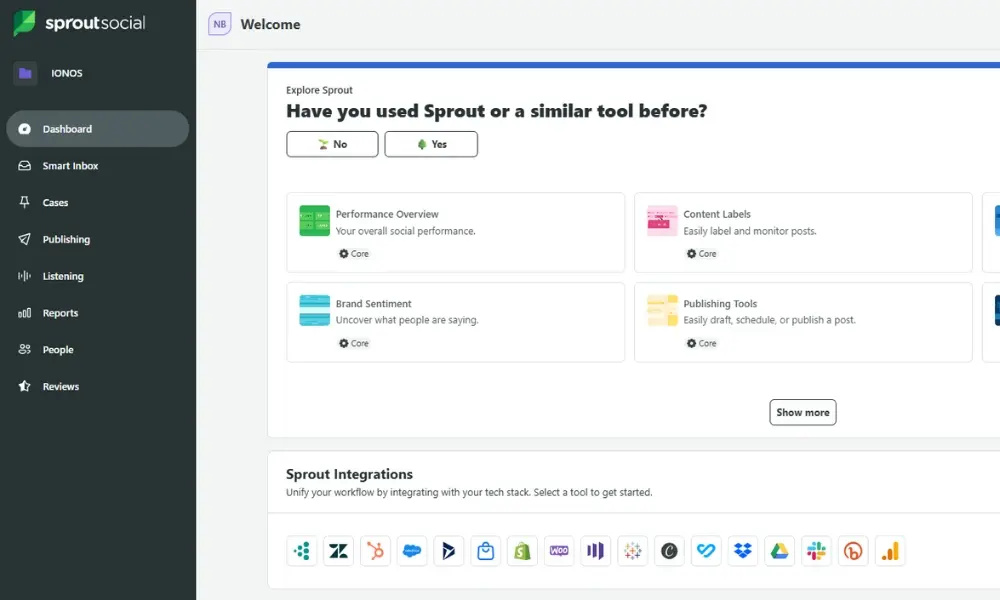Open the Google Drive integration
The width and height of the screenshot is (1000, 600).
pyautogui.click(x=779, y=551)
